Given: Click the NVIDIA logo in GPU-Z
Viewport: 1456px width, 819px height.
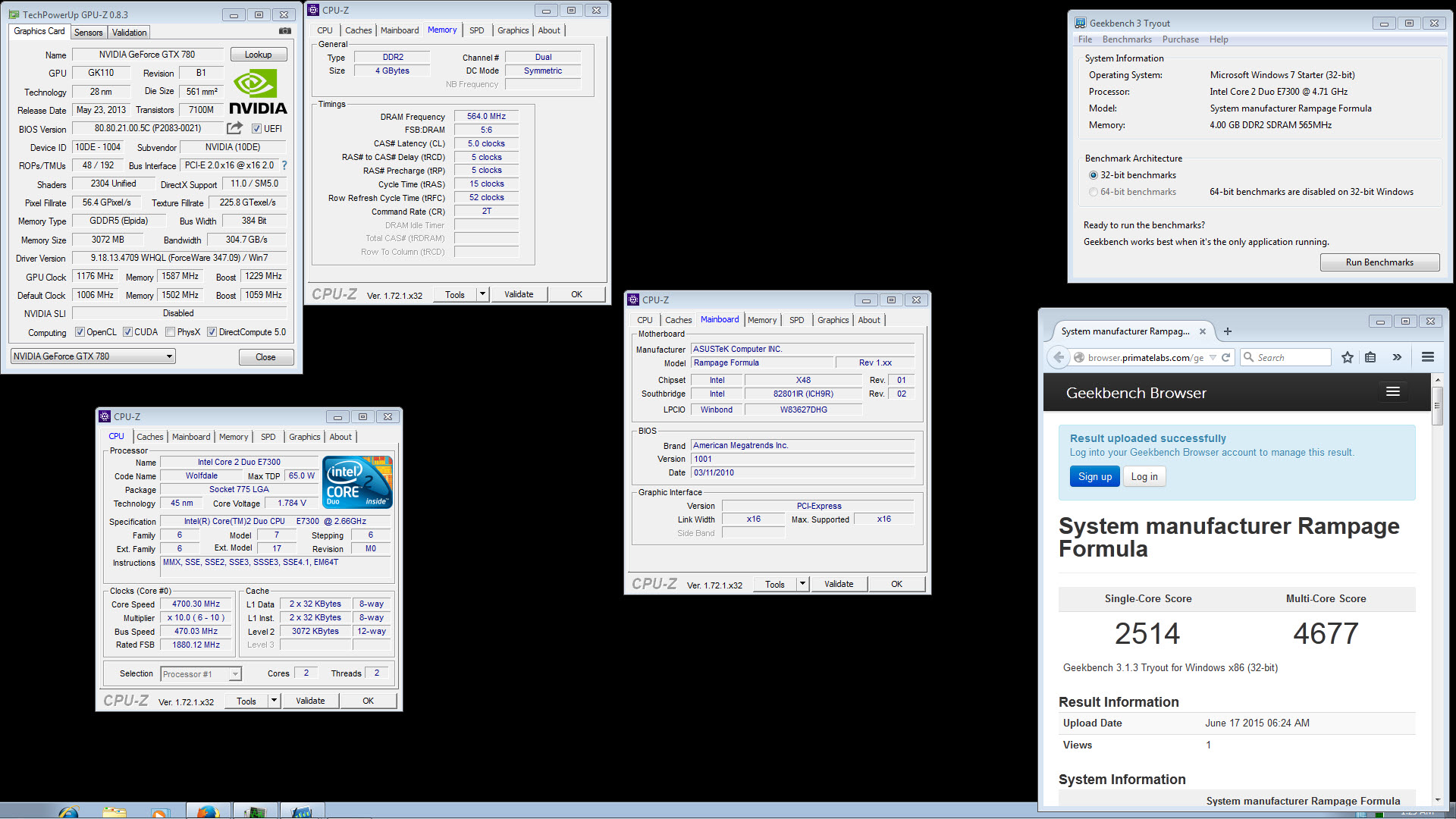Looking at the screenshot, I should pyautogui.click(x=258, y=93).
